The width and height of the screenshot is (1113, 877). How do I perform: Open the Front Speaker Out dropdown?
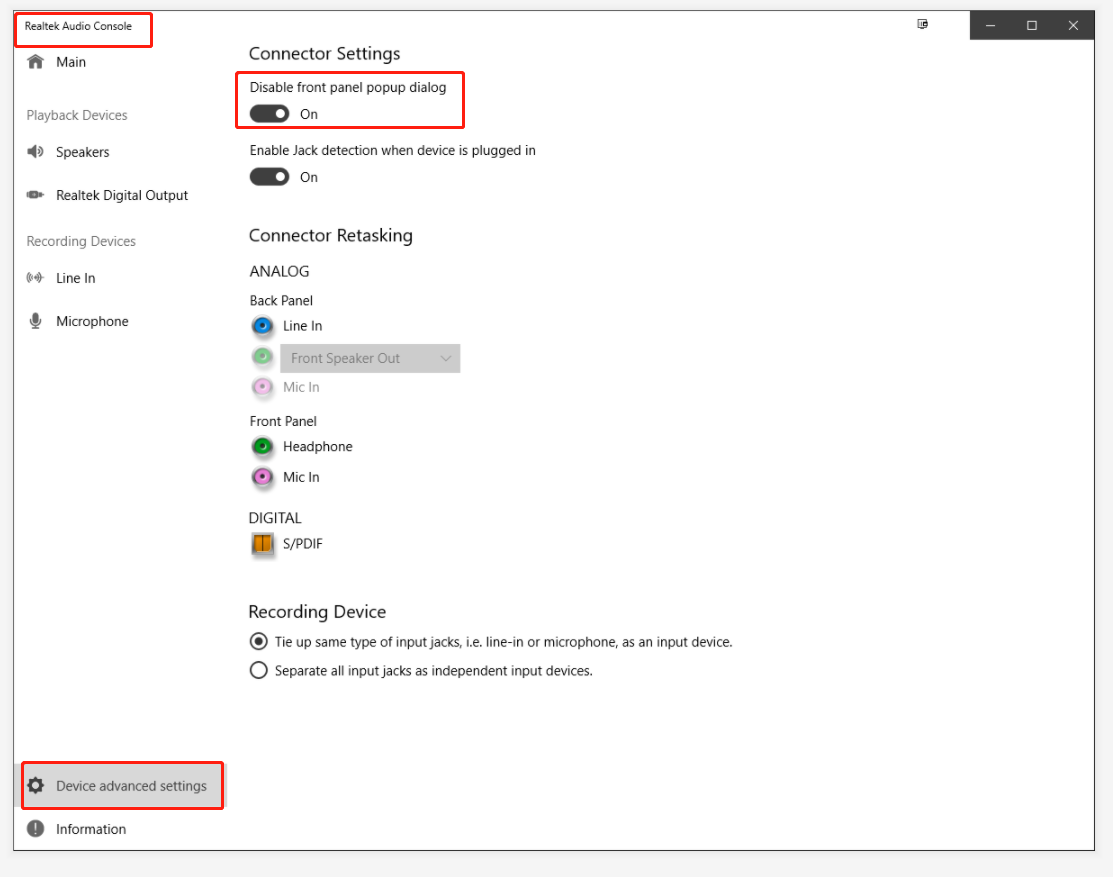[371, 358]
